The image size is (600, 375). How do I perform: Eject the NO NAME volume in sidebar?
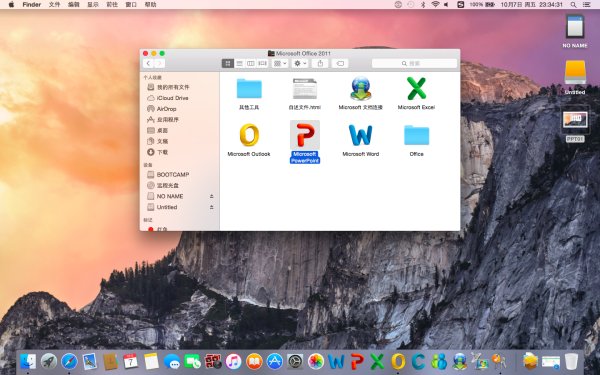[212, 196]
